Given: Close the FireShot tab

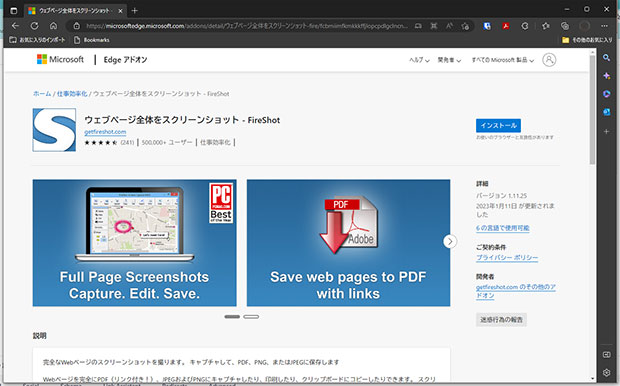Looking at the screenshot, I should 120,11.
